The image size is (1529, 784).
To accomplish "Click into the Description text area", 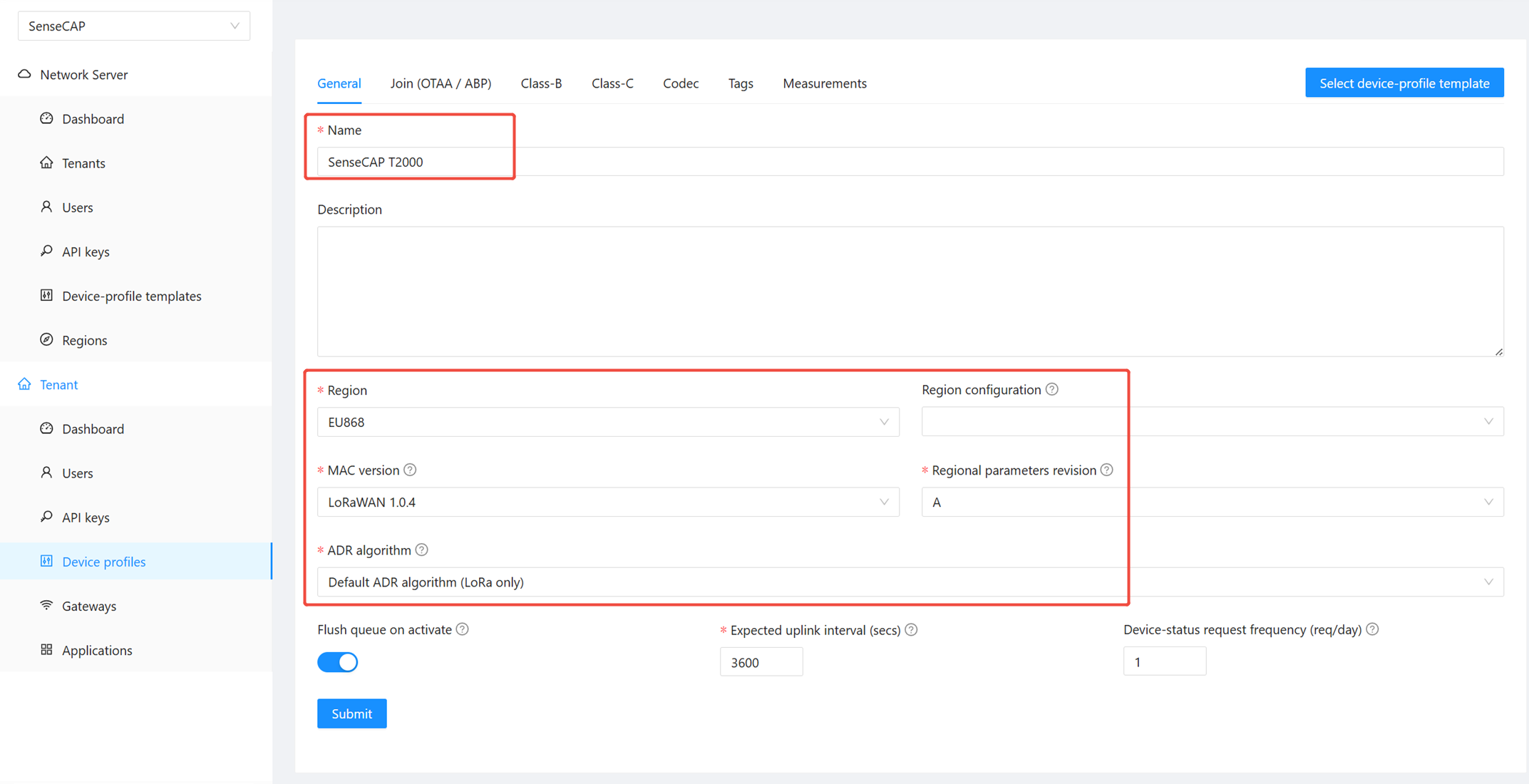I will pos(910,291).
